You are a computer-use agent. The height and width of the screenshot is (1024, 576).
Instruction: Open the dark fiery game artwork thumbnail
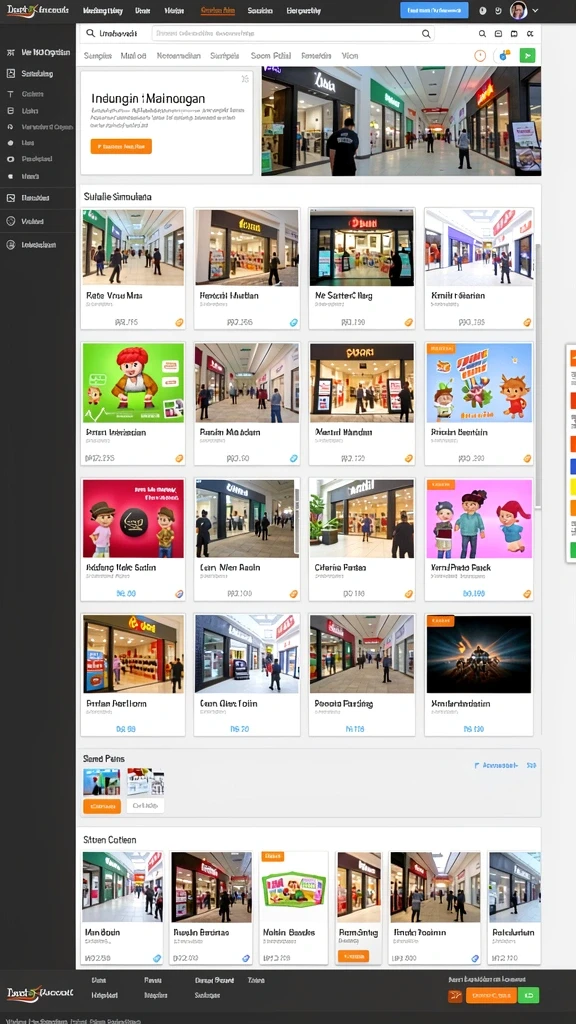(479, 654)
